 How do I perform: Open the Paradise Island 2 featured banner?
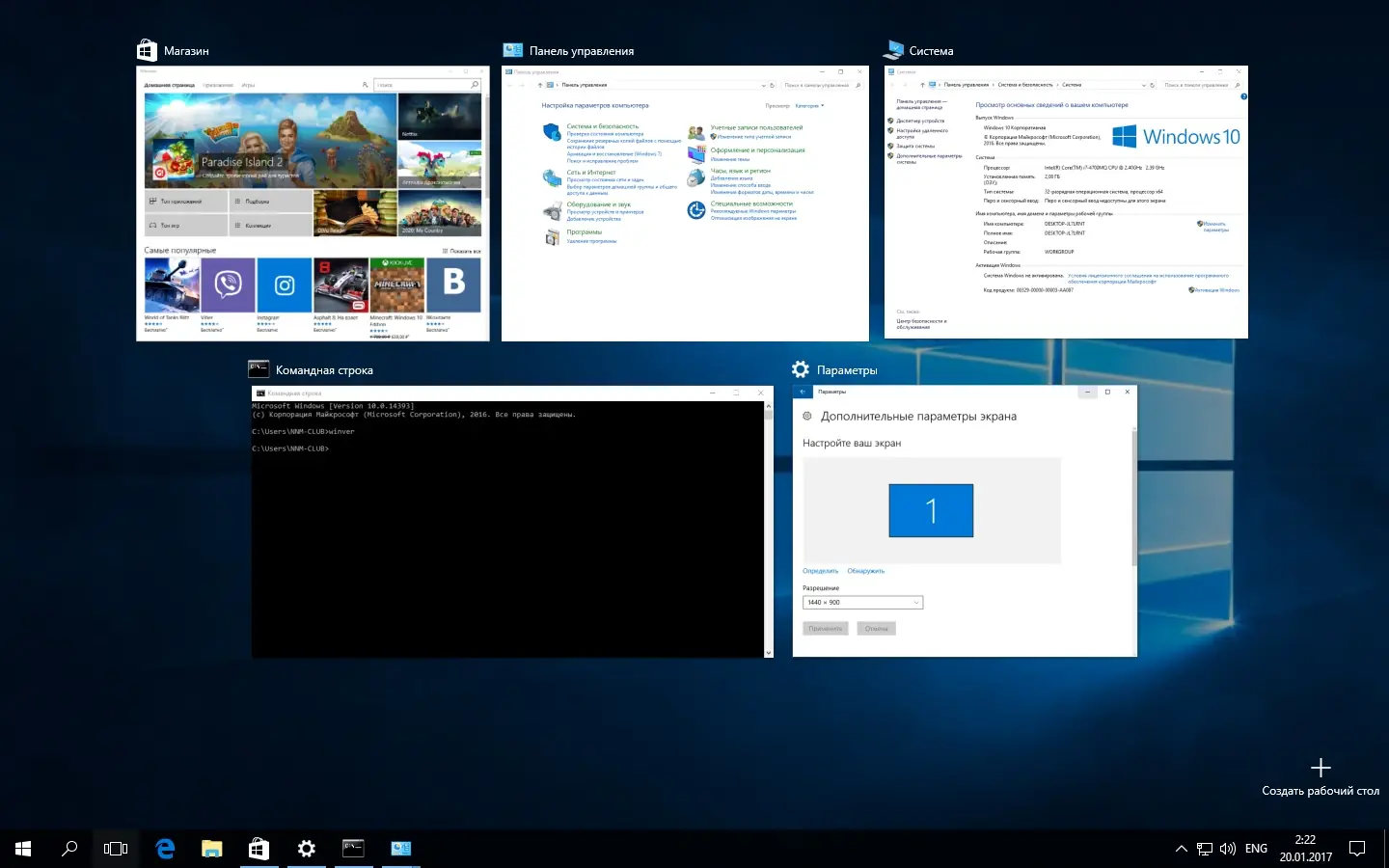(x=270, y=140)
